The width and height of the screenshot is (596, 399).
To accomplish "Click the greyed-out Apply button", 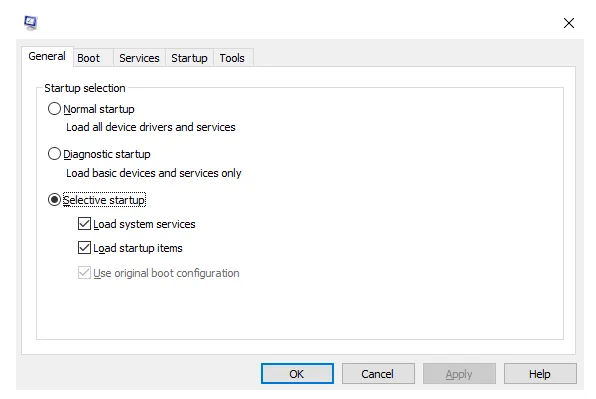I will 459,374.
